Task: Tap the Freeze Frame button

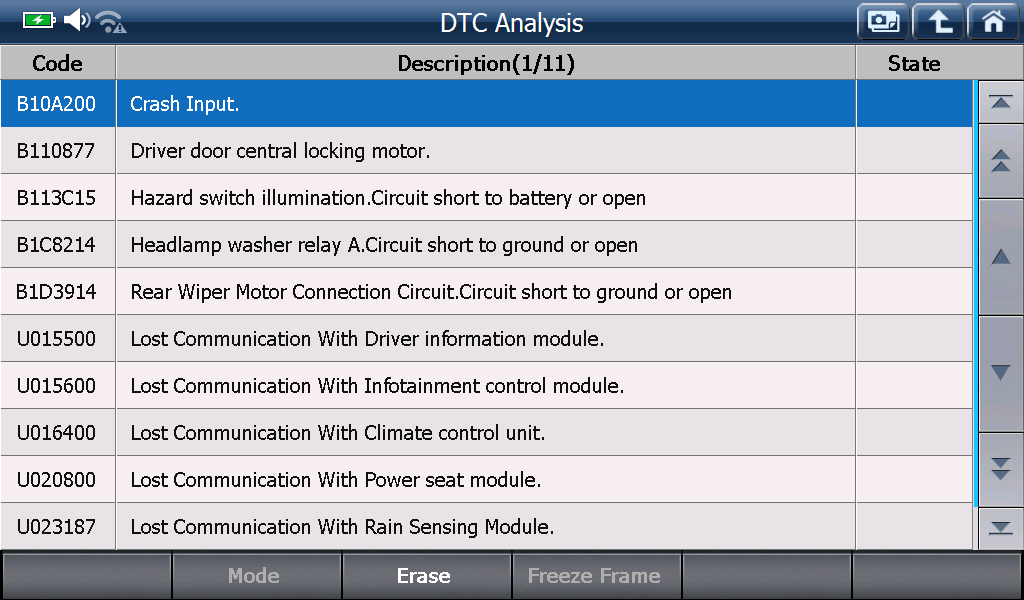Action: pyautogui.click(x=596, y=575)
